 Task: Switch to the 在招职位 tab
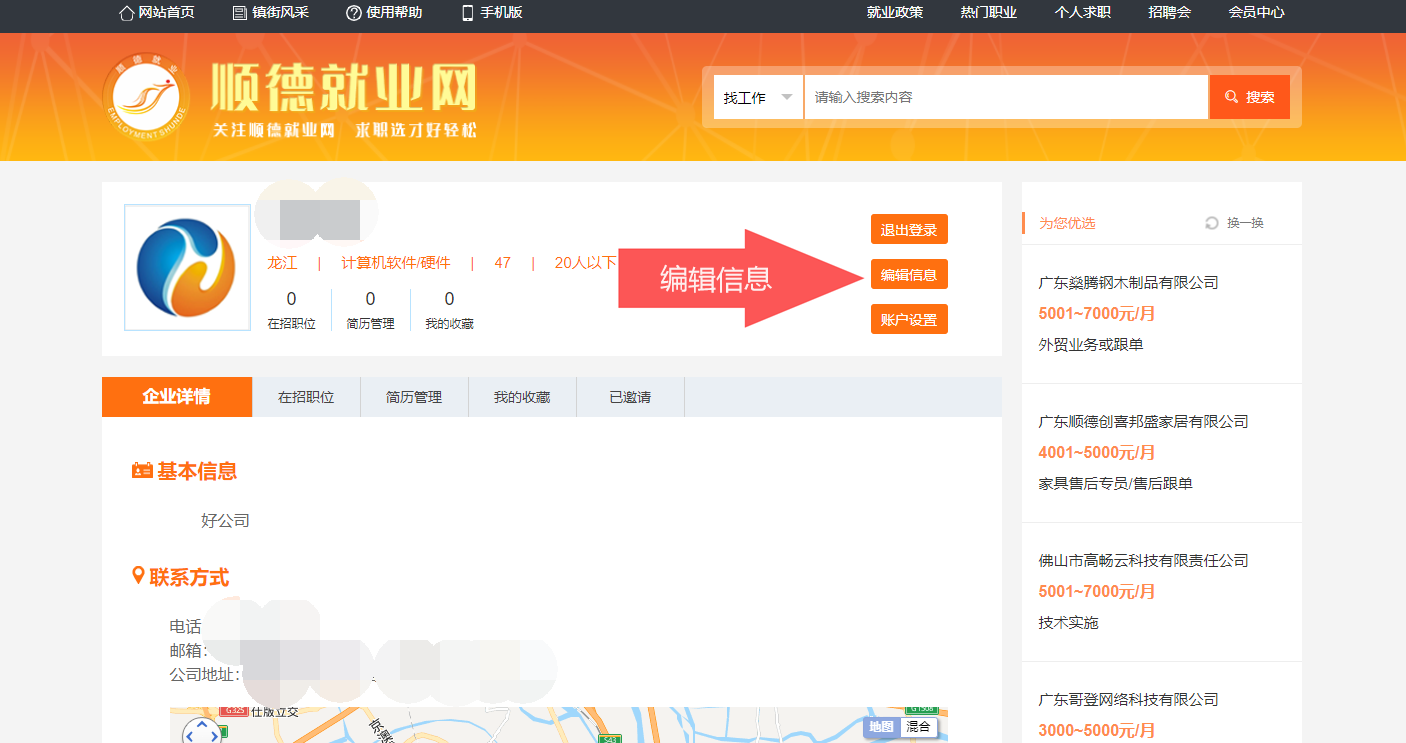click(306, 397)
